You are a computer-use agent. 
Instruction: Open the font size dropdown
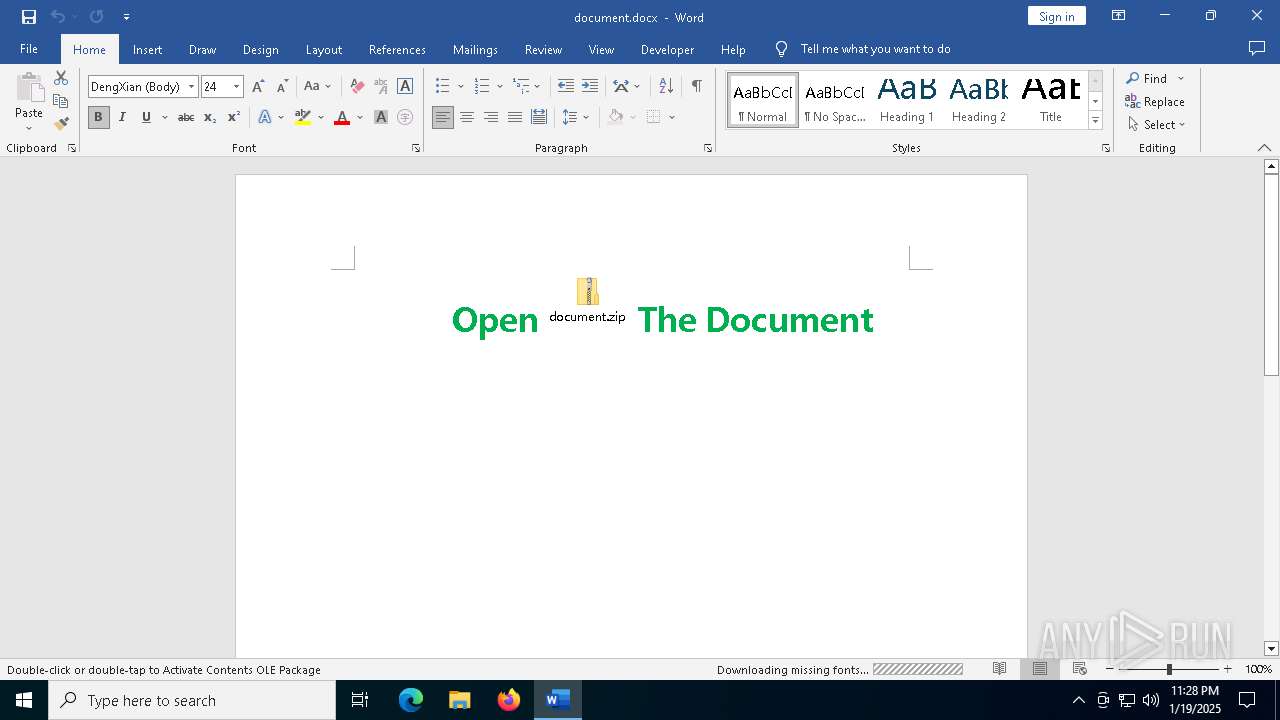point(237,87)
